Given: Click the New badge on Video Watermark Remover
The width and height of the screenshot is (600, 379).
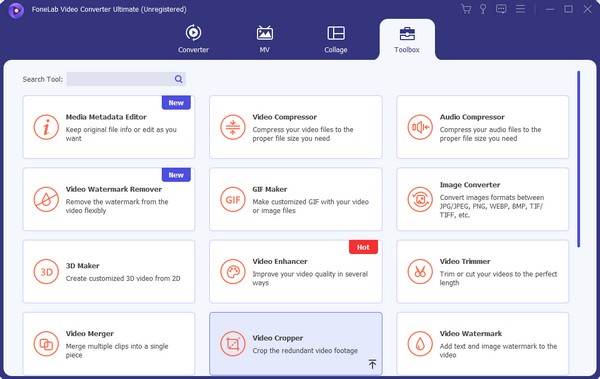Looking at the screenshot, I should [176, 175].
